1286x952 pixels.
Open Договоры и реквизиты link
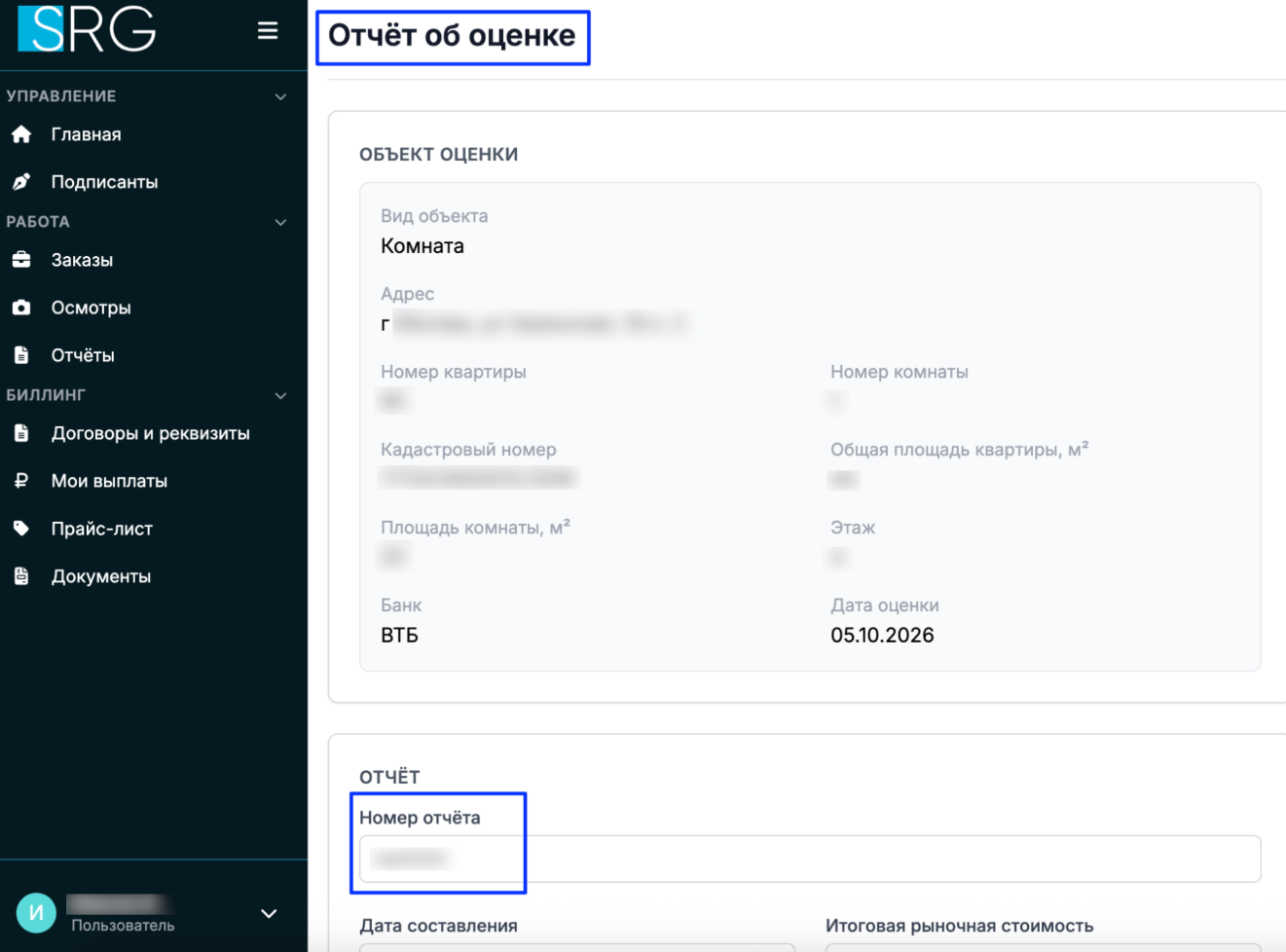[151, 433]
